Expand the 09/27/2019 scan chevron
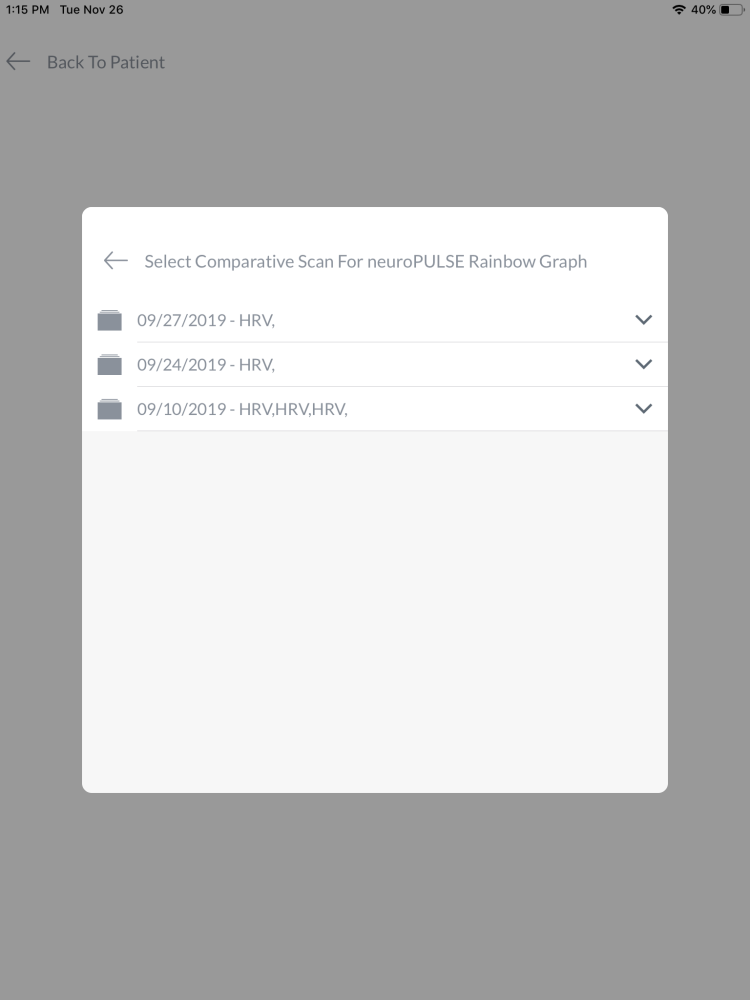Screen dimensions: 750x1000 [643, 320]
